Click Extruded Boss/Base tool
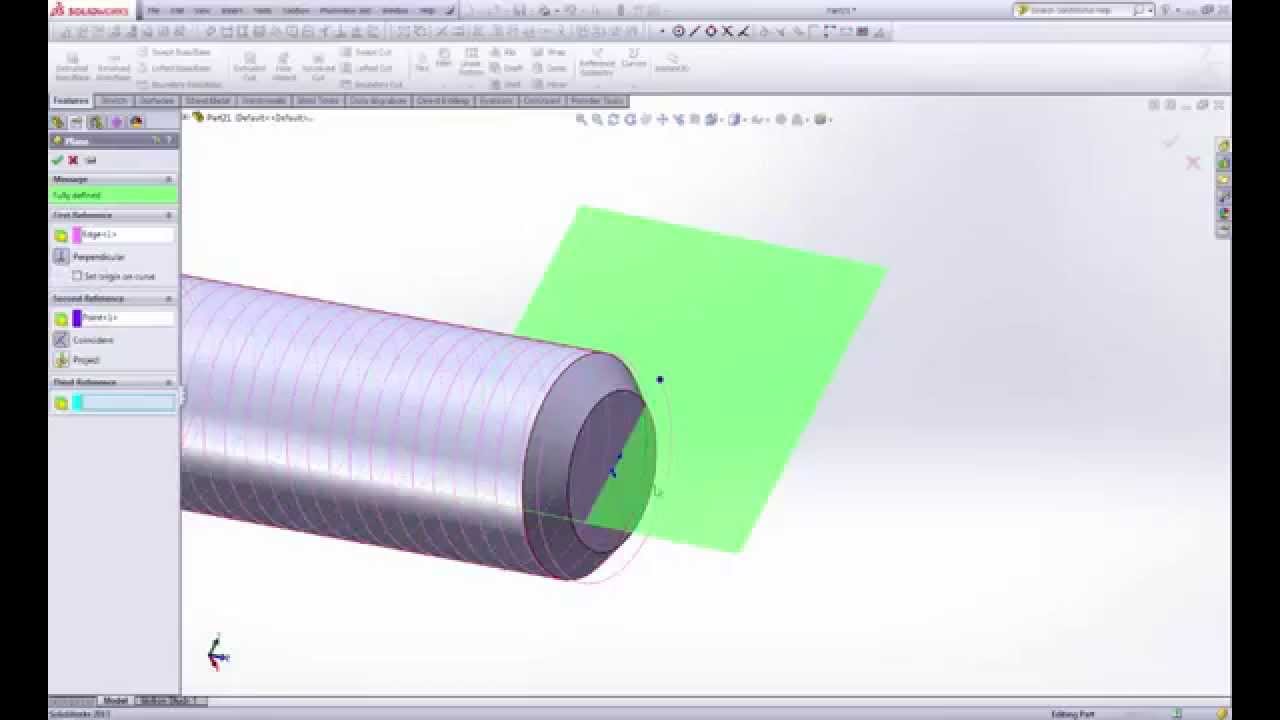1280x720 pixels. [72, 67]
